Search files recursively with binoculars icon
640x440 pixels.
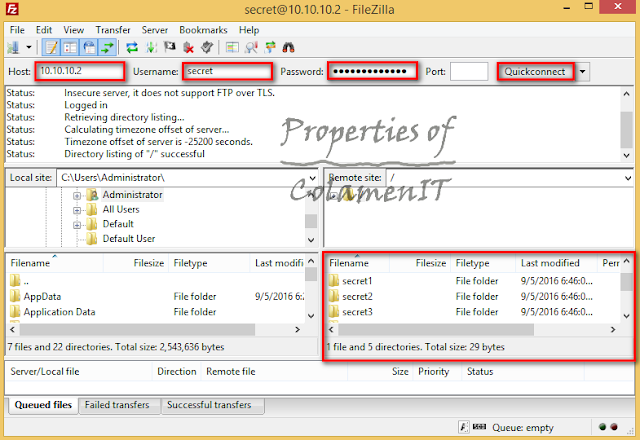(x=289, y=48)
